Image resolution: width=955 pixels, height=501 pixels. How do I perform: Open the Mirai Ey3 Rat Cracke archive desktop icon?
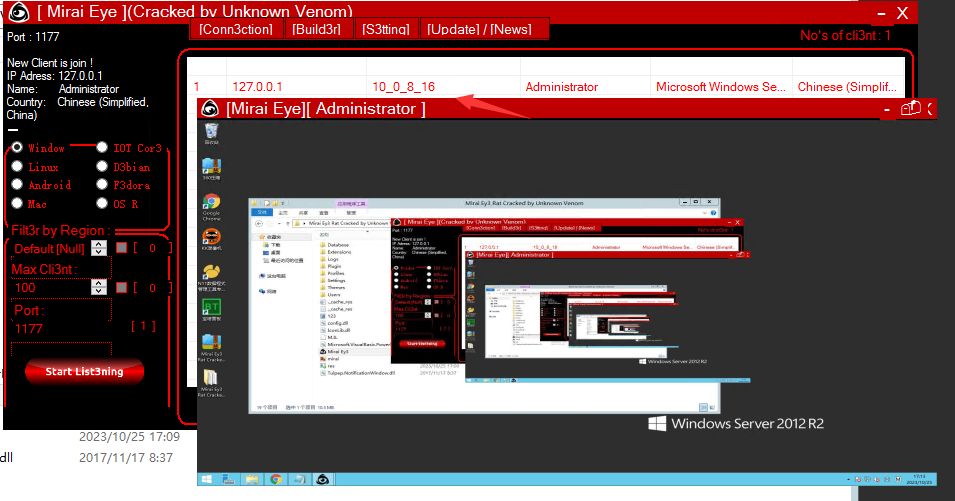click(211, 348)
